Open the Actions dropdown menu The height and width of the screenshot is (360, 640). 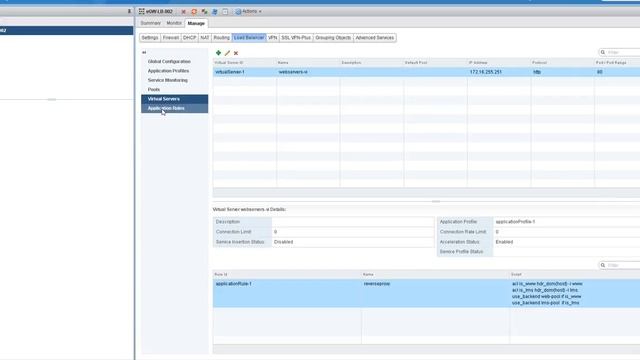point(249,11)
